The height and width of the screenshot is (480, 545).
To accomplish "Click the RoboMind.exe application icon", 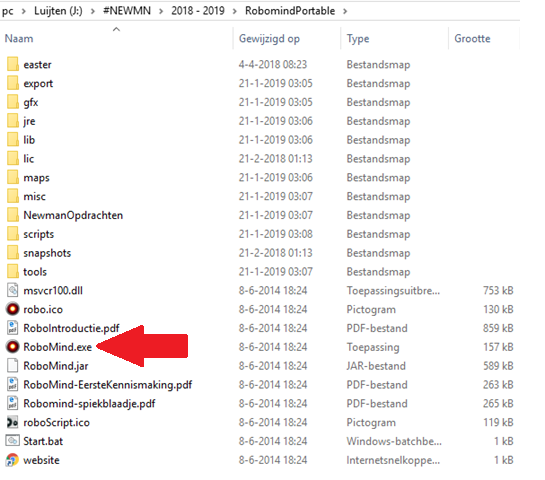I will 13,347.
